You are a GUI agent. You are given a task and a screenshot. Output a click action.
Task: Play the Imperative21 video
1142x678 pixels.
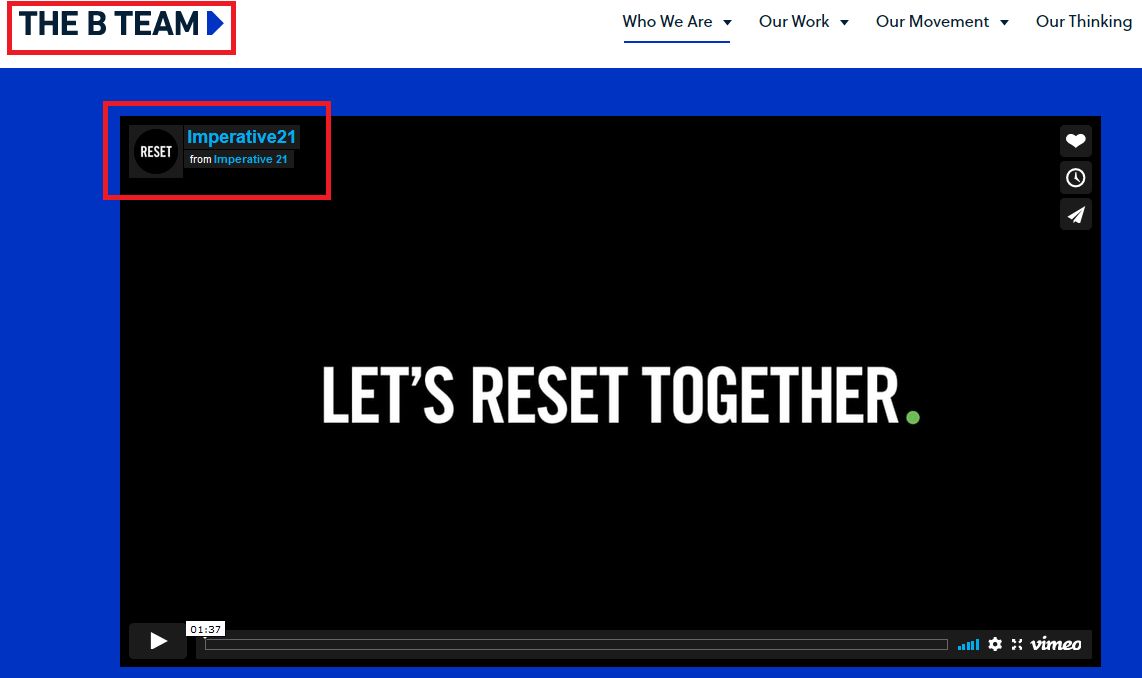click(x=158, y=641)
